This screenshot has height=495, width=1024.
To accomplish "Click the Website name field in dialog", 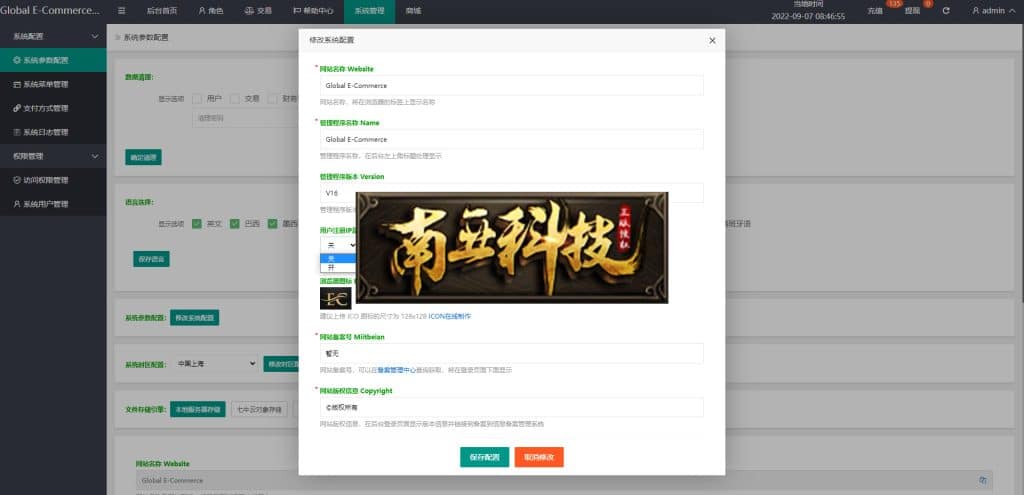I will (511, 86).
